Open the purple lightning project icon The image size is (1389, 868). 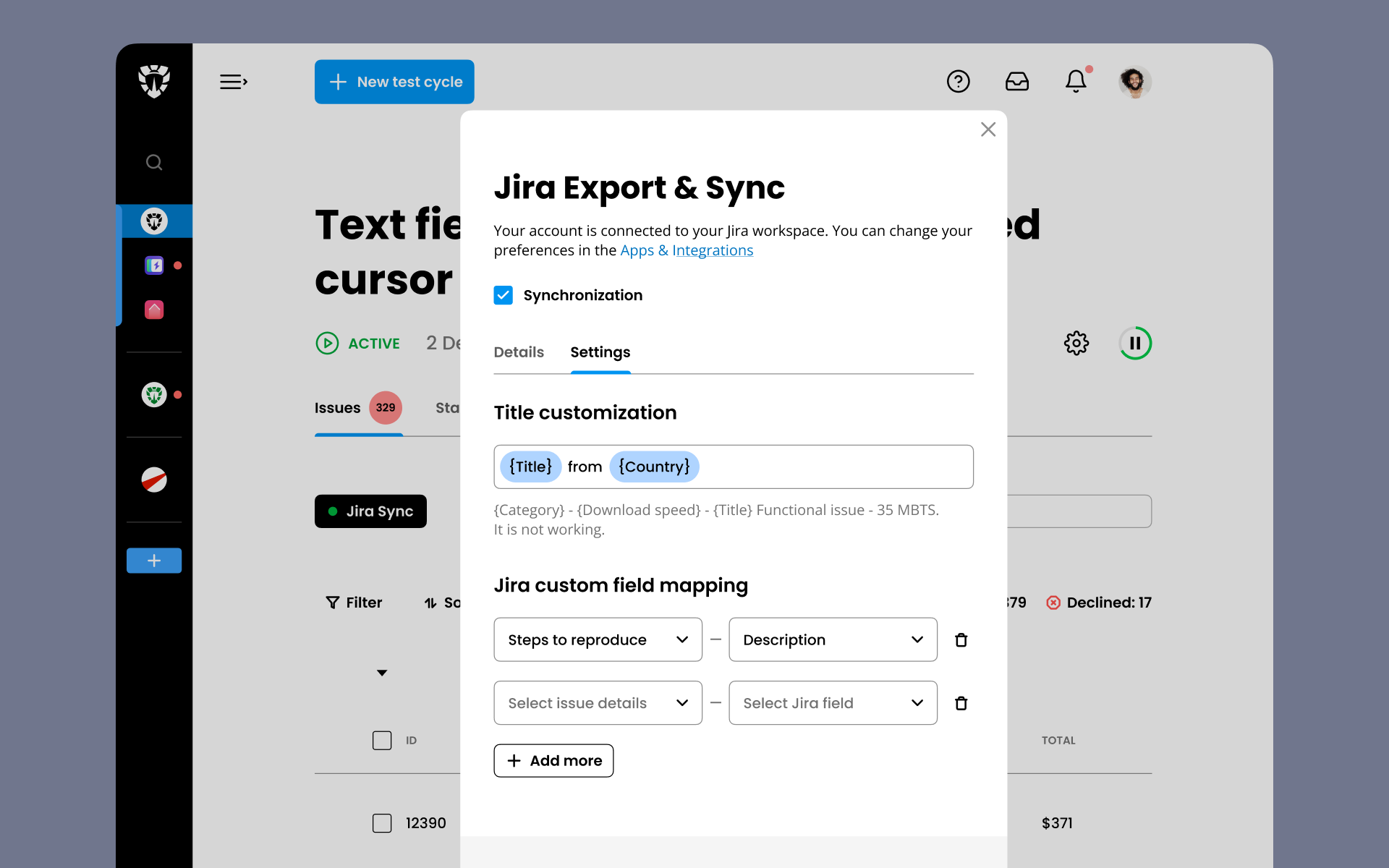pyautogui.click(x=154, y=265)
